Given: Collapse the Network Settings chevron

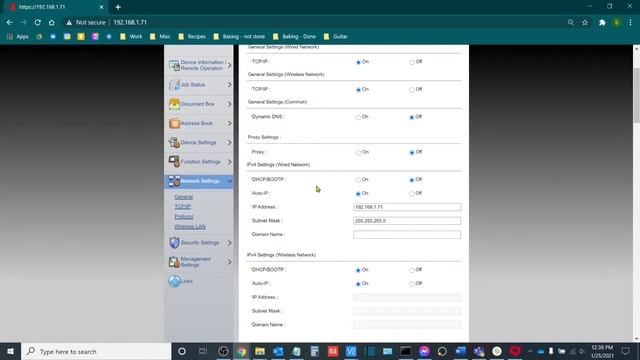Looking at the screenshot, I should pos(229,181).
